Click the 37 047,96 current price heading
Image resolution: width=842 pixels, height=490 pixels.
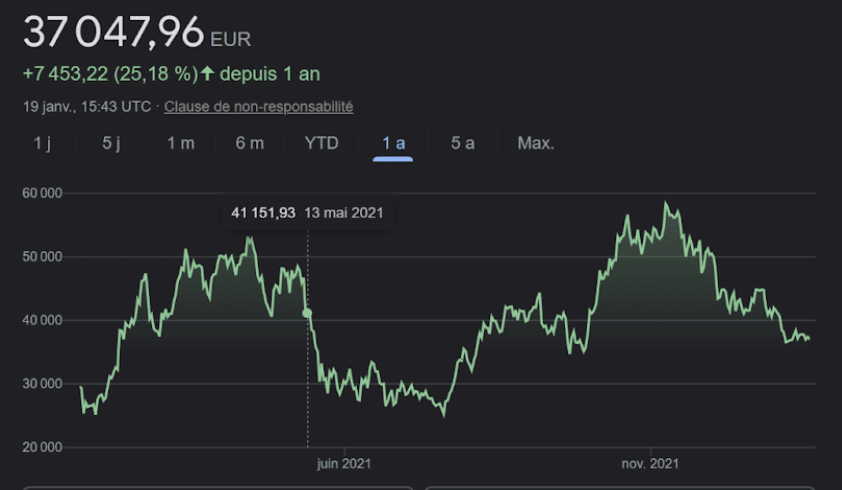(x=113, y=32)
